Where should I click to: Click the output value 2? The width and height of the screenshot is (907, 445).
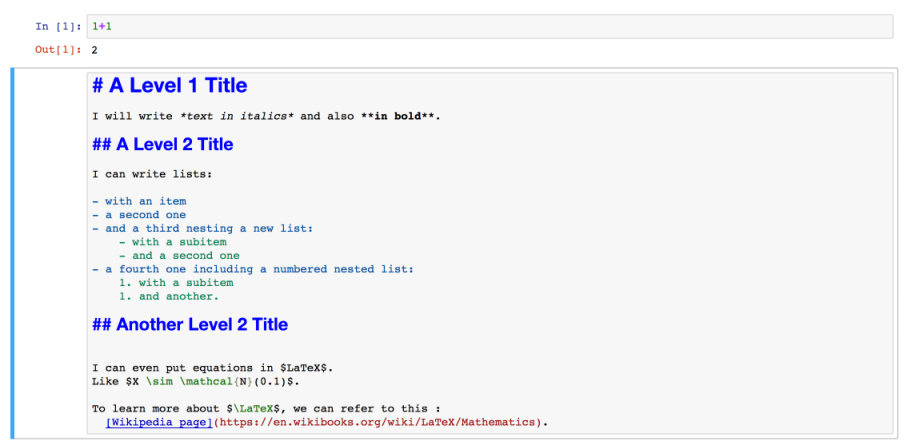[94, 50]
